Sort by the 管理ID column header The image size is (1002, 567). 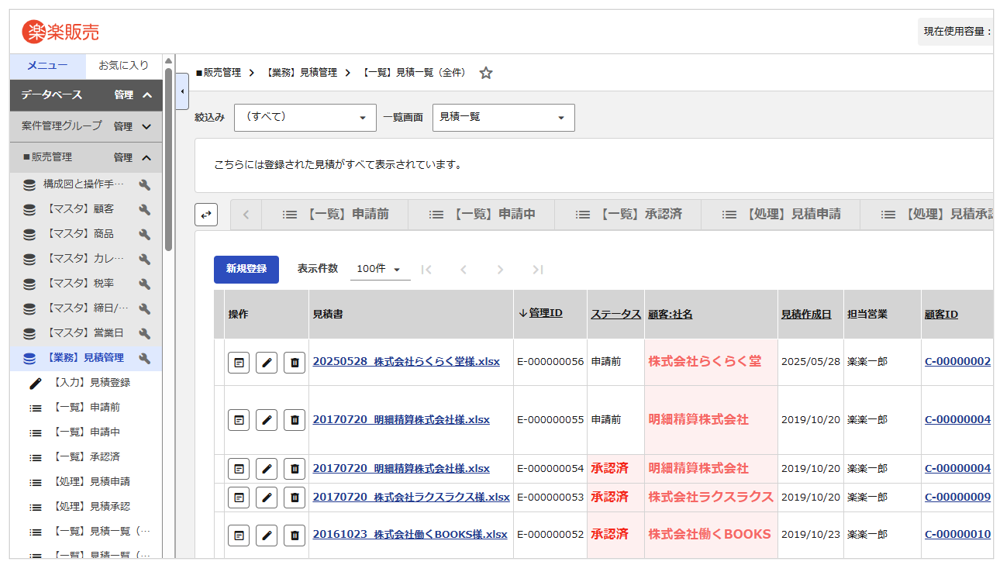pos(545,313)
